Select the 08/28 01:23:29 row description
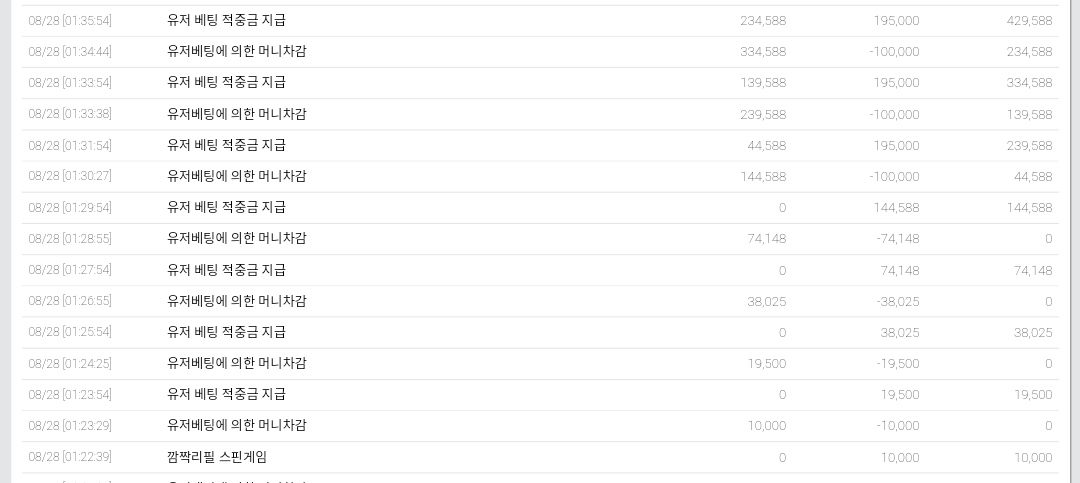The image size is (1080, 483). pyautogui.click(x=237, y=425)
